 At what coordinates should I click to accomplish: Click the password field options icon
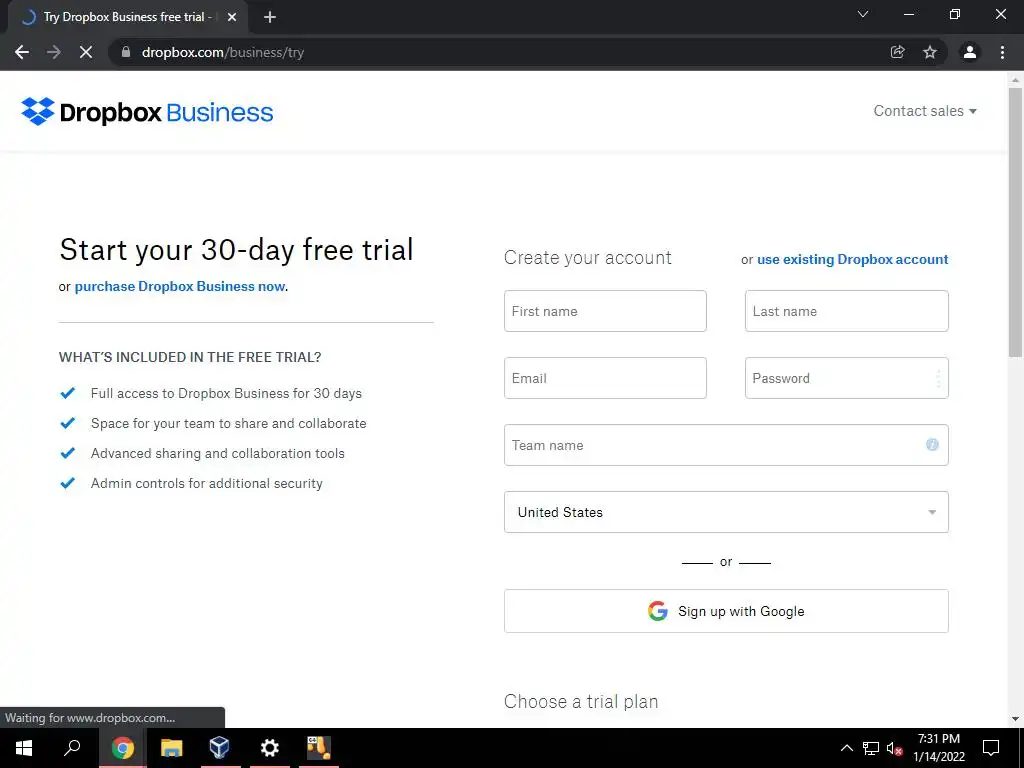coord(938,378)
